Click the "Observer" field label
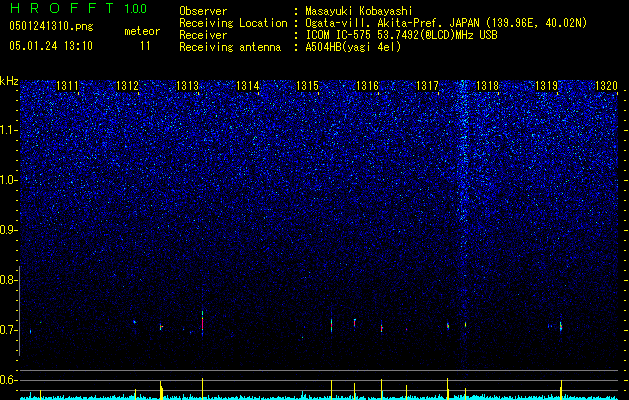The width and height of the screenshot is (629, 400). (x=203, y=11)
